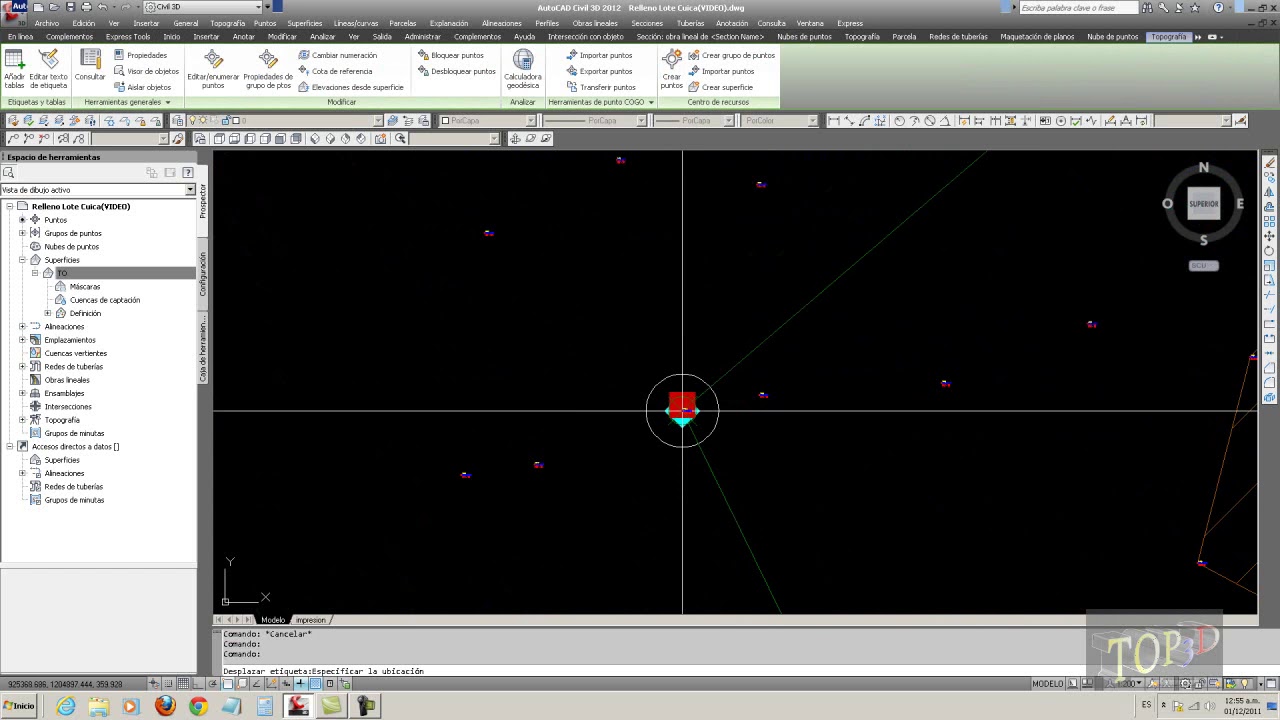This screenshot has height=720, width=1280.
Task: Click the binoculars search icon
Action: coord(1149,7)
